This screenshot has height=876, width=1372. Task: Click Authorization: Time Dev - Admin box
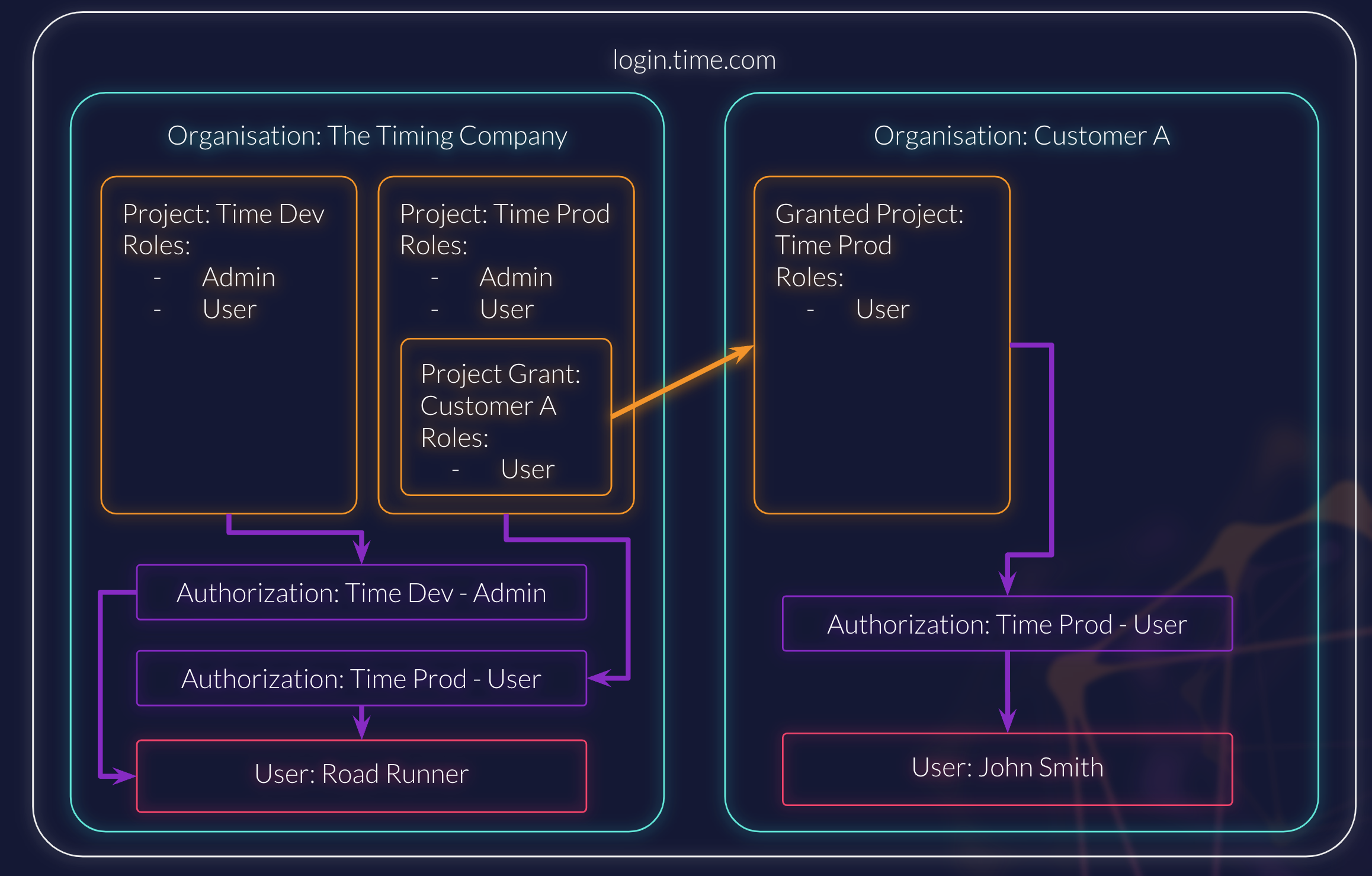click(361, 593)
